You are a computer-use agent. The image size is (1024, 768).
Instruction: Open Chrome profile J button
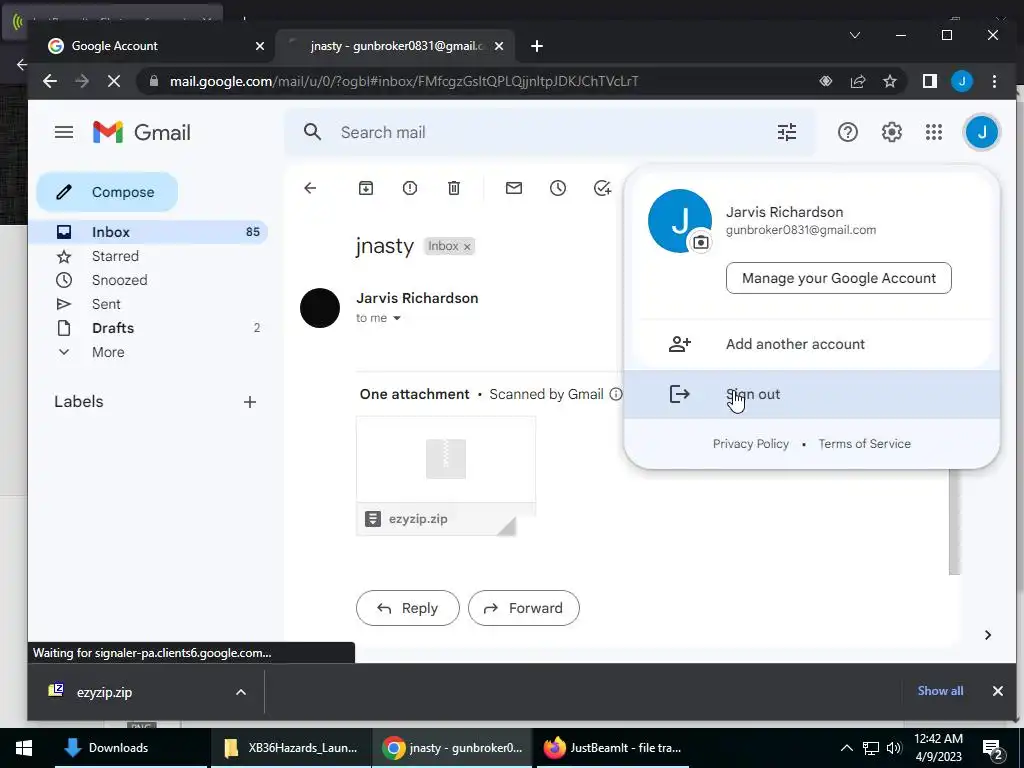click(962, 81)
